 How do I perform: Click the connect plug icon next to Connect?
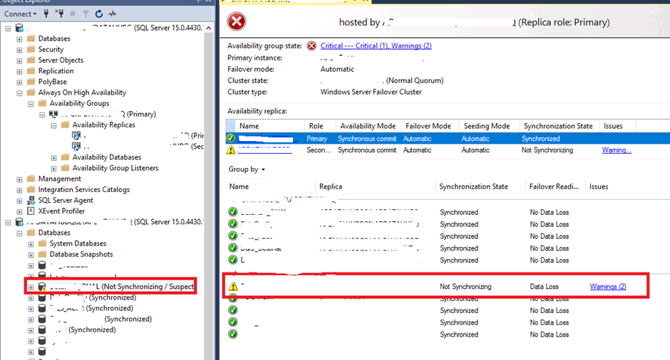click(46, 14)
